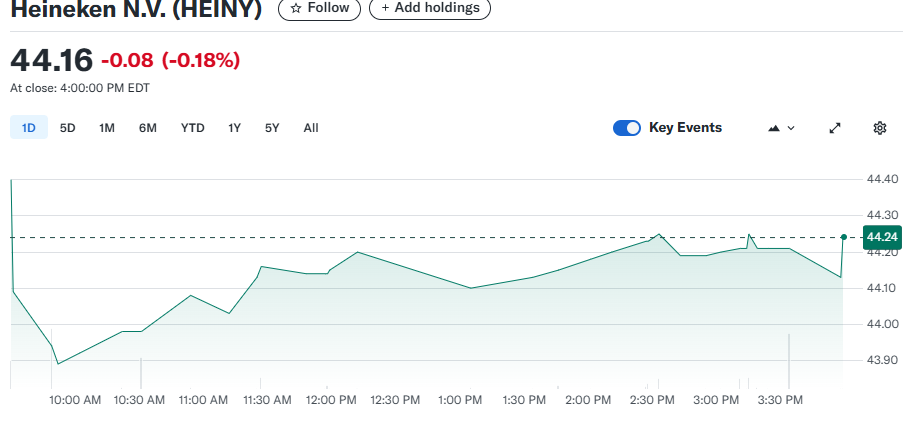Click the 12:00 PM axis label

(331, 400)
